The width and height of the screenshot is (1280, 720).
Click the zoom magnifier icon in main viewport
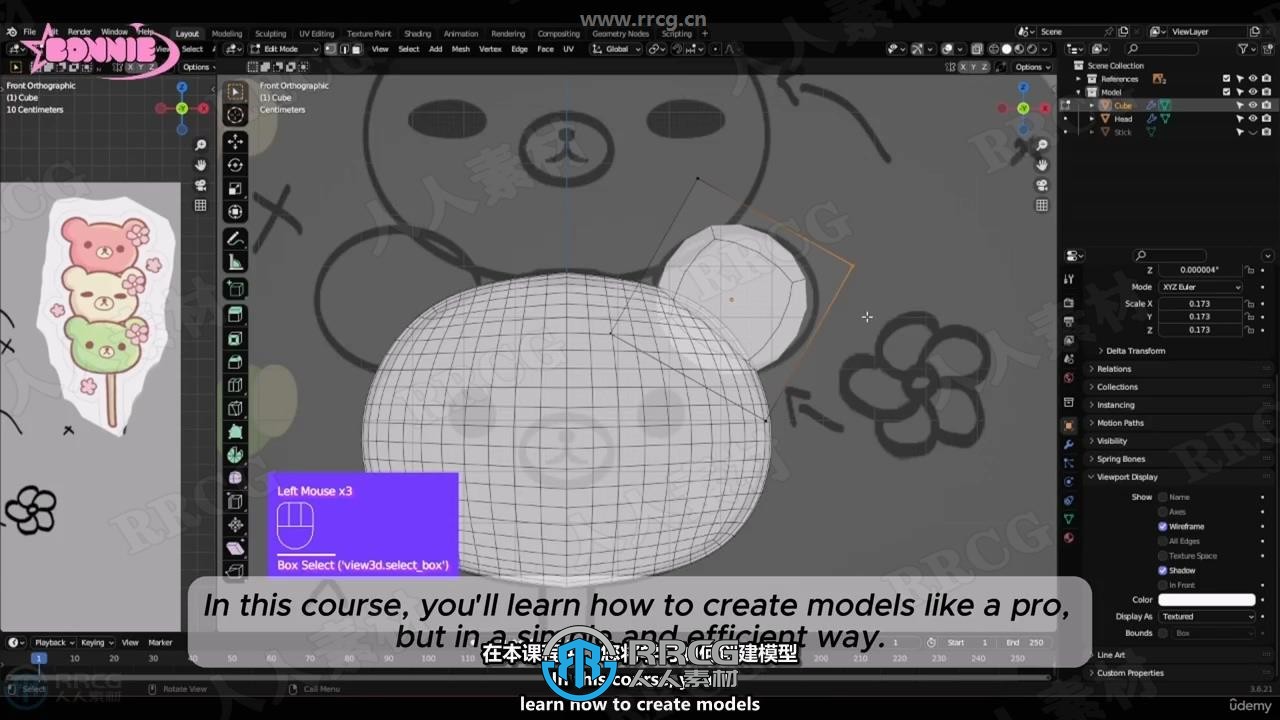click(x=1042, y=146)
